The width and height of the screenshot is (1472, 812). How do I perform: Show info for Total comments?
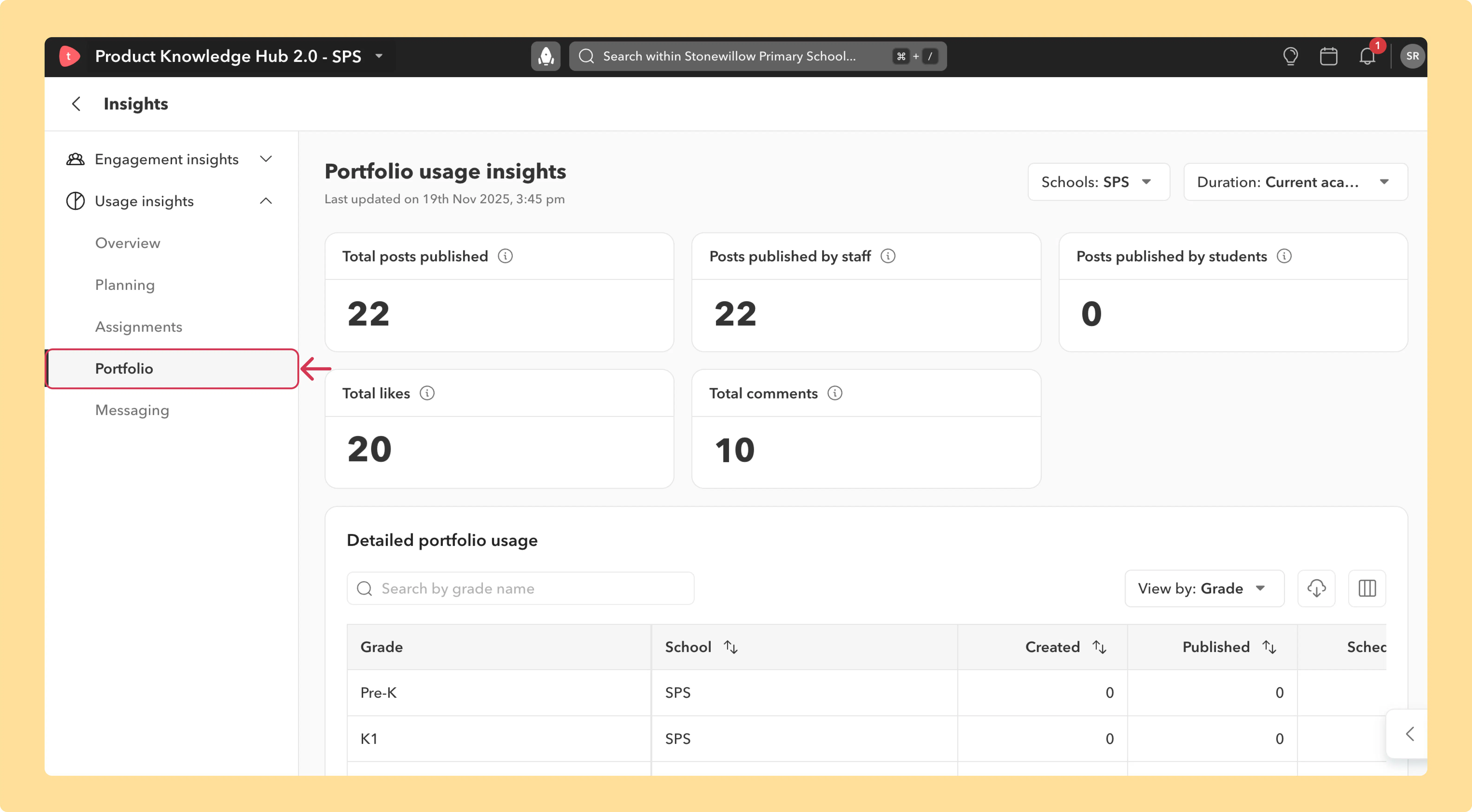click(835, 393)
